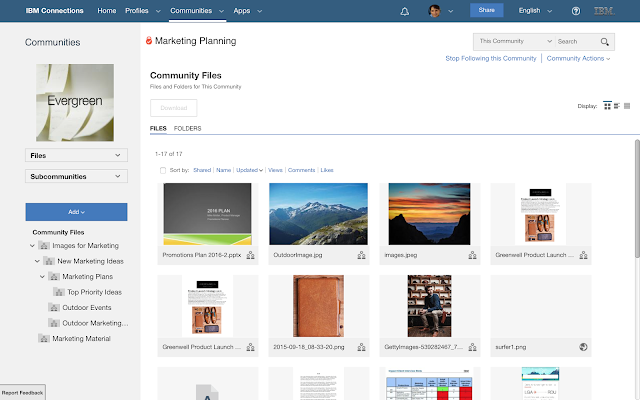Open the Subcommunities dropdown
Image resolution: width=640 pixels, height=400 pixels.
(76, 176)
